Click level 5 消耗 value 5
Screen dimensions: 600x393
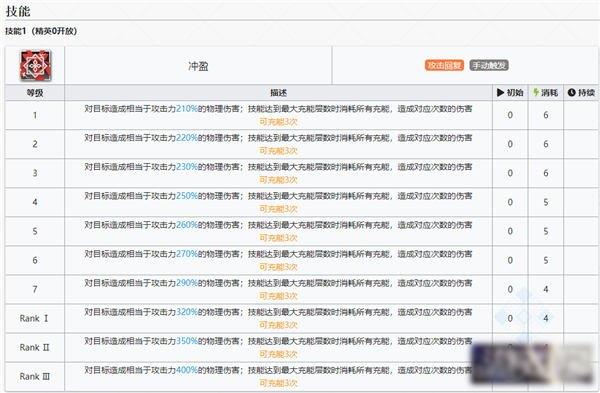(x=546, y=232)
